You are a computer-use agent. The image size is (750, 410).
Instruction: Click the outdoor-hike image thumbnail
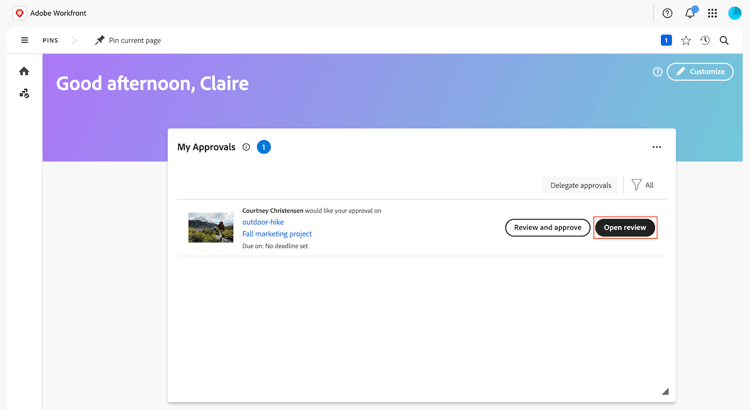coord(211,228)
